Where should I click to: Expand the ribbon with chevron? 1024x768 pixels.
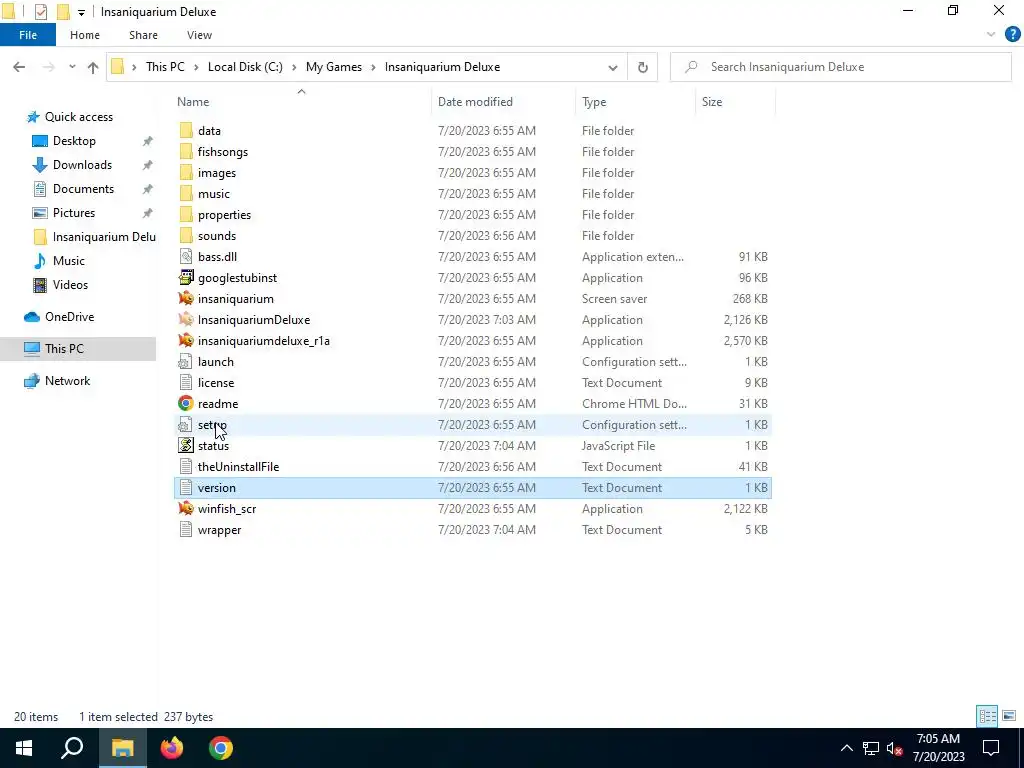pyautogui.click(x=991, y=35)
